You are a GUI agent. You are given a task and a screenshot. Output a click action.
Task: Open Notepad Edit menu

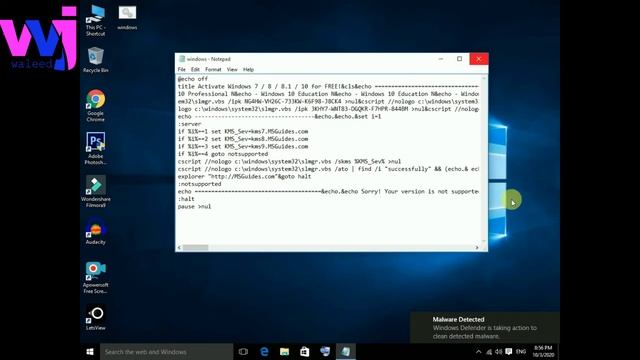click(x=195, y=69)
